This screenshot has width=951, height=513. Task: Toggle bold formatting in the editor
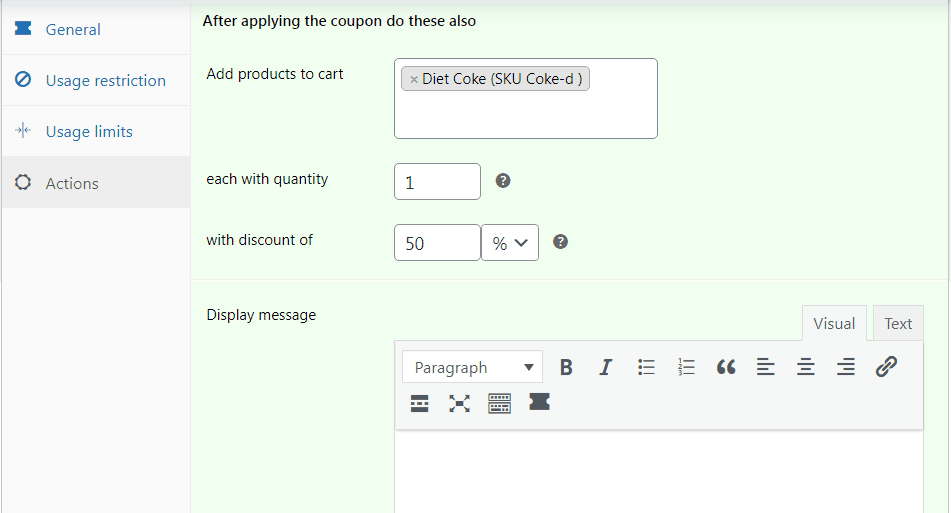[566, 367]
